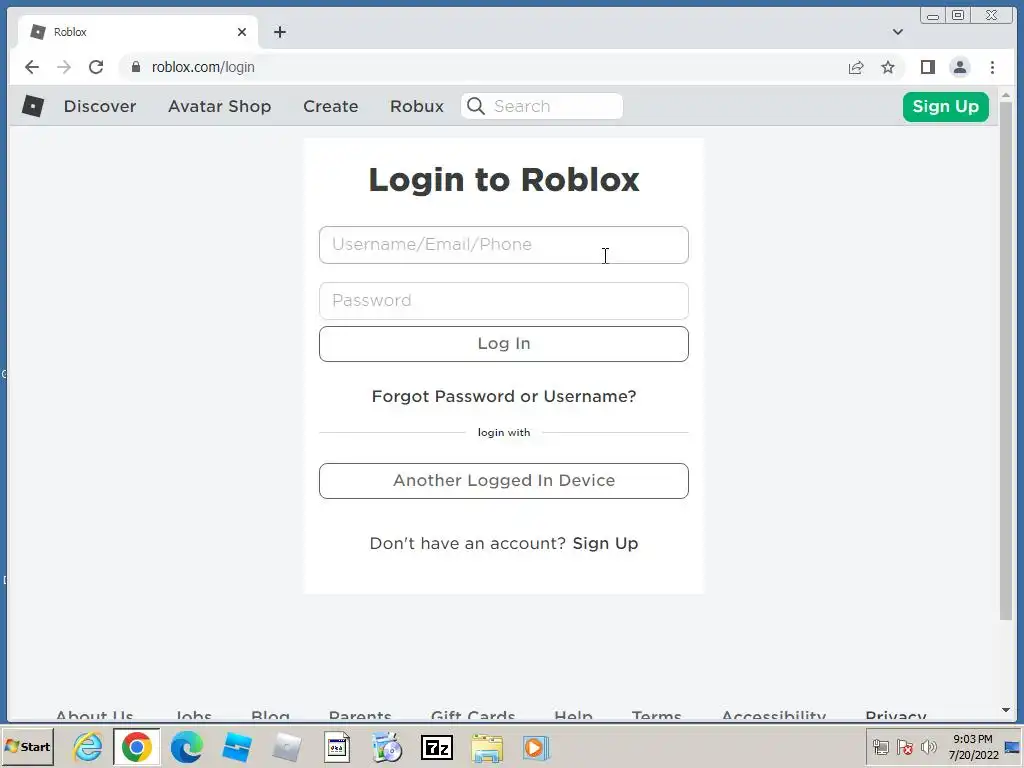This screenshot has height=768, width=1024.
Task: Open a new browser tab
Action: [x=280, y=32]
